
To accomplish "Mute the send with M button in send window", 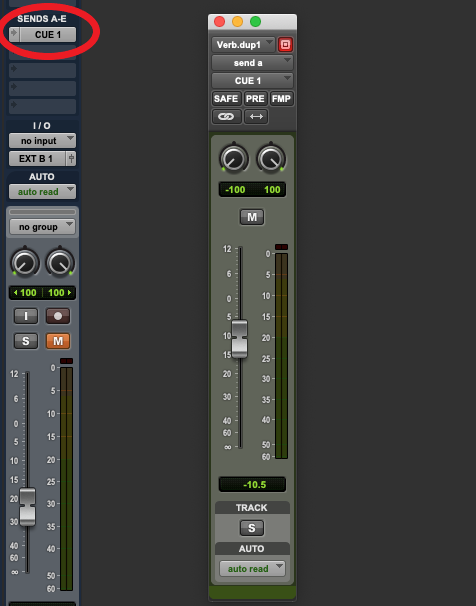I will (x=252, y=217).
